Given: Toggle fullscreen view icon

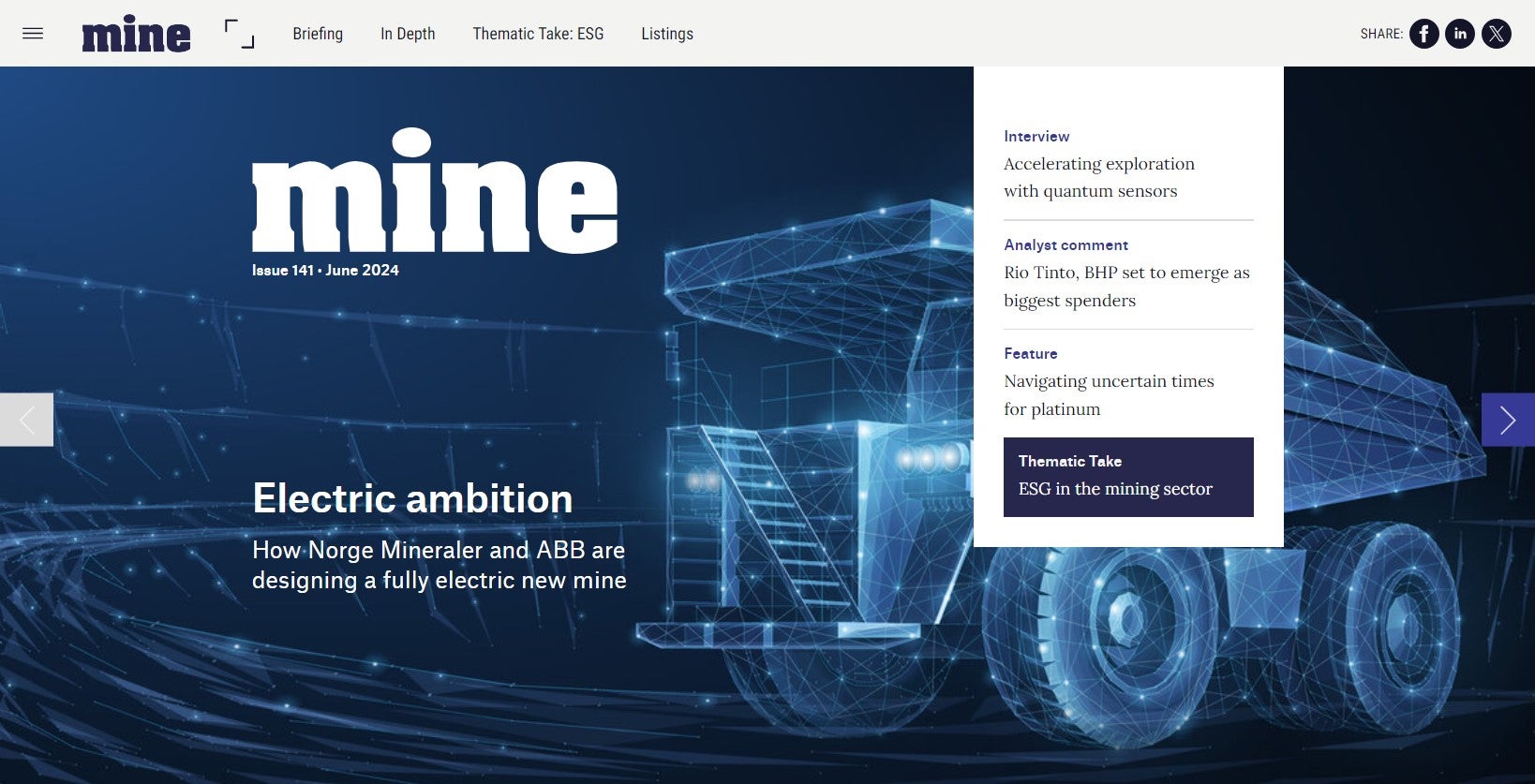Looking at the screenshot, I should 239,34.
